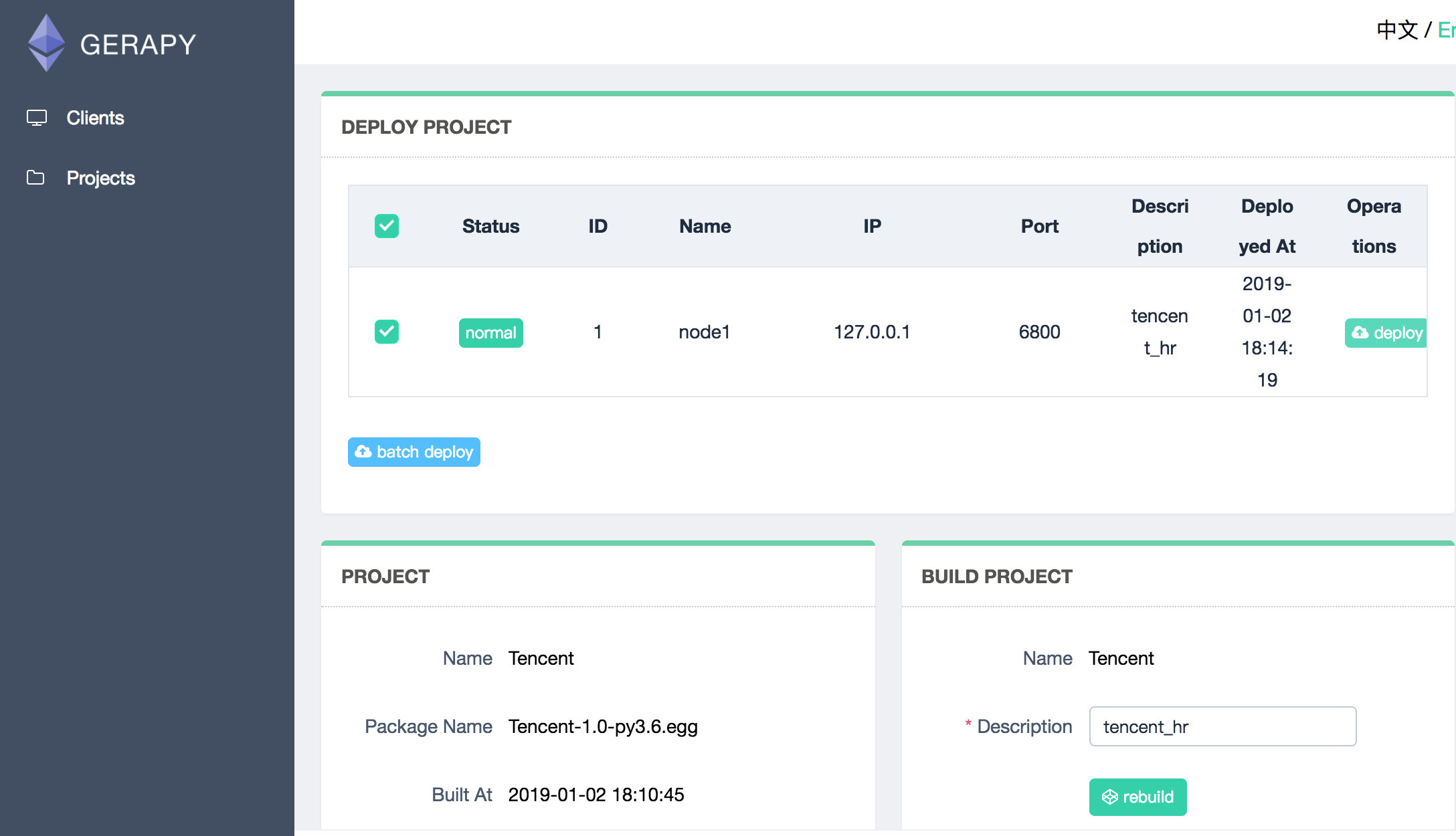Image resolution: width=1456 pixels, height=836 pixels.
Task: Click the rebuild box icon
Action: coord(1109,797)
